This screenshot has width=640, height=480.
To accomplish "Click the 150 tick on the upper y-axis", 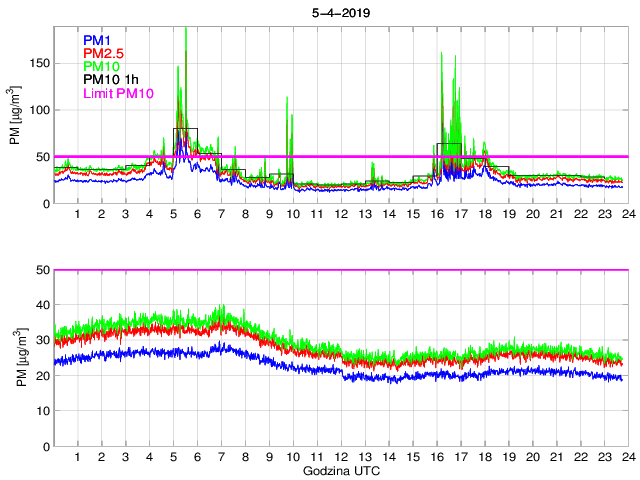I will (x=38, y=63).
